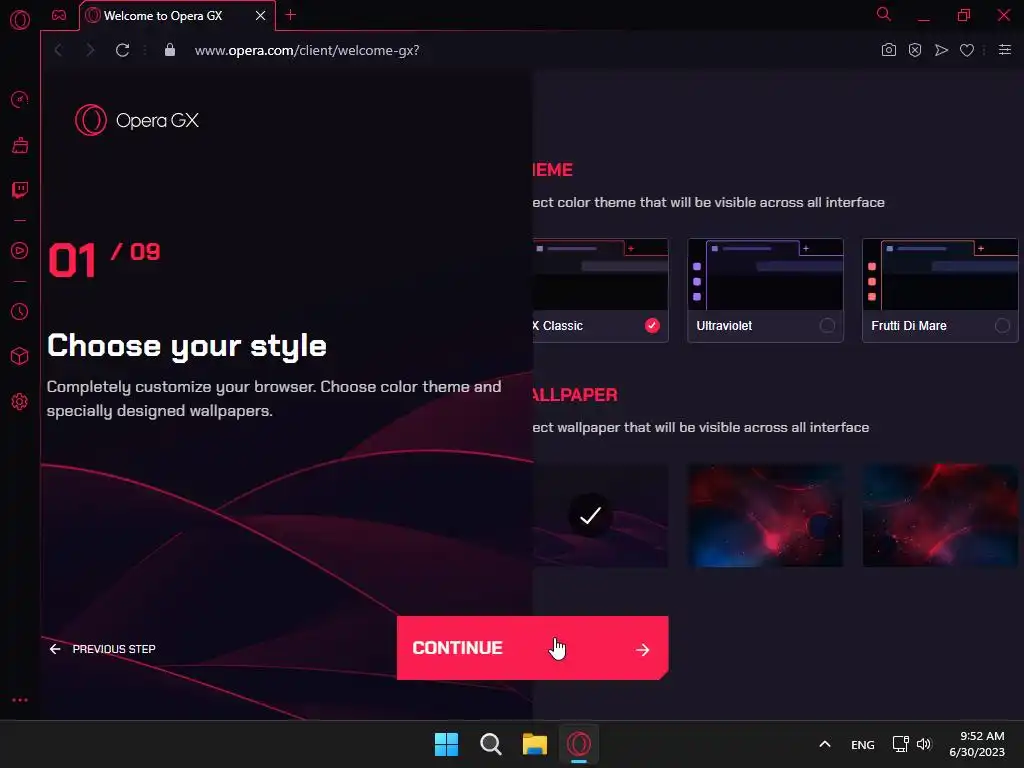1024x768 pixels.
Task: Open tab search magnifier icon
Action: tap(884, 14)
